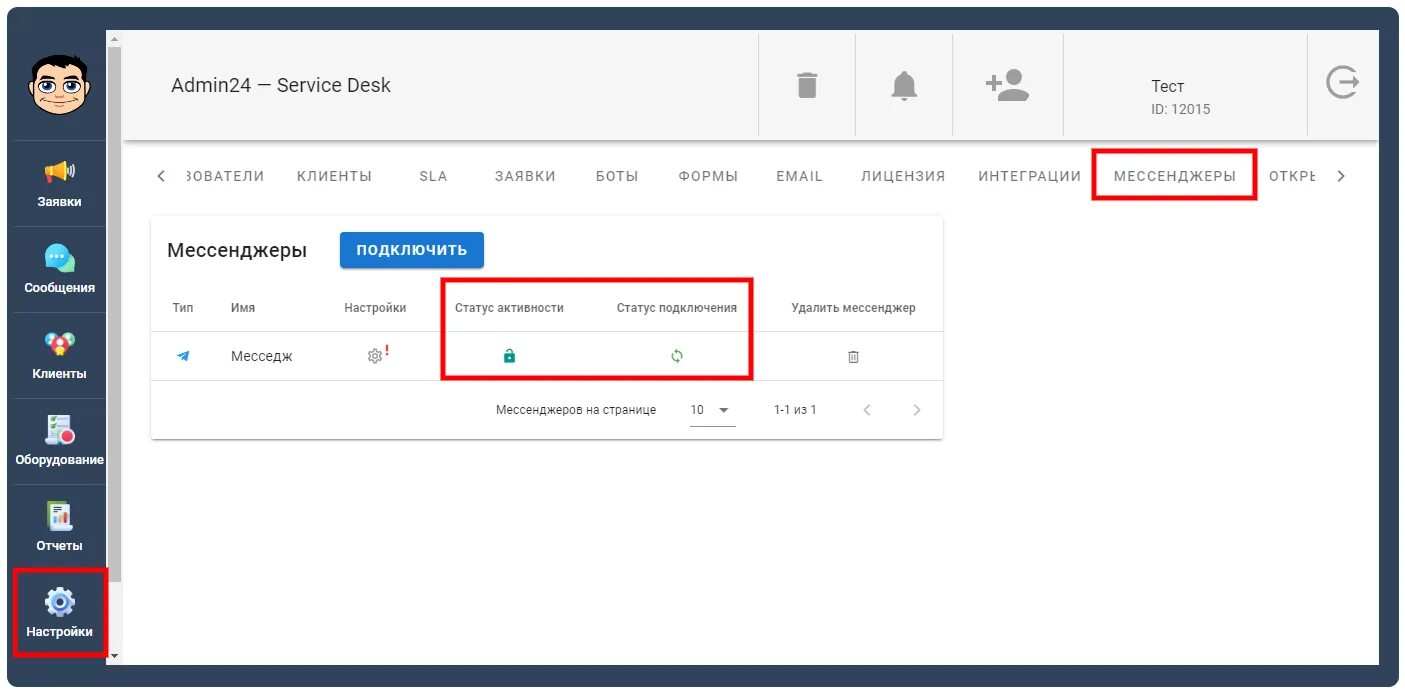Click the Admin24 — Service Desk title
Screen dimensions: 1405x695
tap(281, 85)
